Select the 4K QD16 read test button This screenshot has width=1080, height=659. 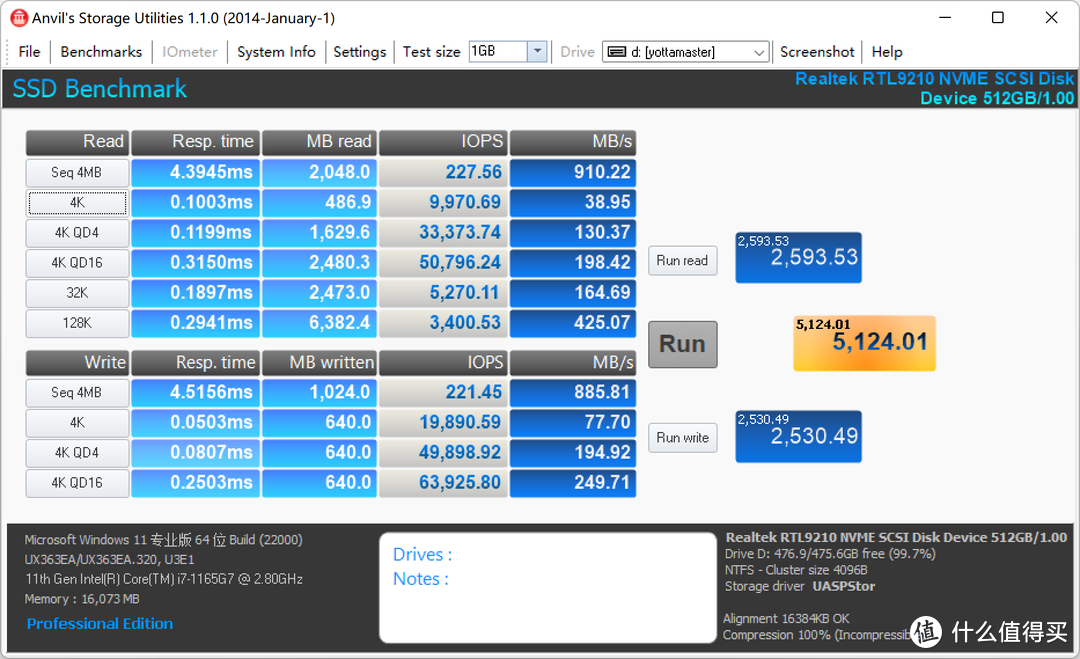click(x=77, y=263)
